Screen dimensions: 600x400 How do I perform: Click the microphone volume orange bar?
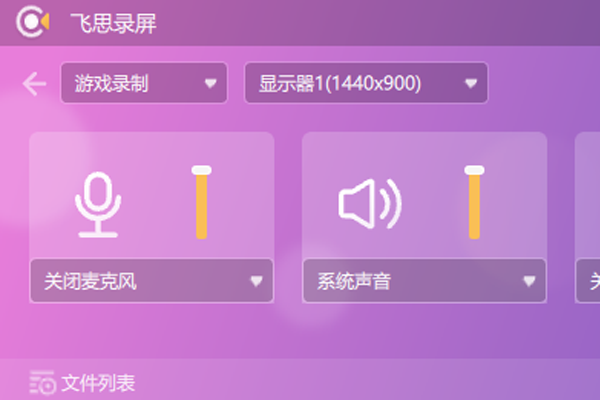click(202, 207)
